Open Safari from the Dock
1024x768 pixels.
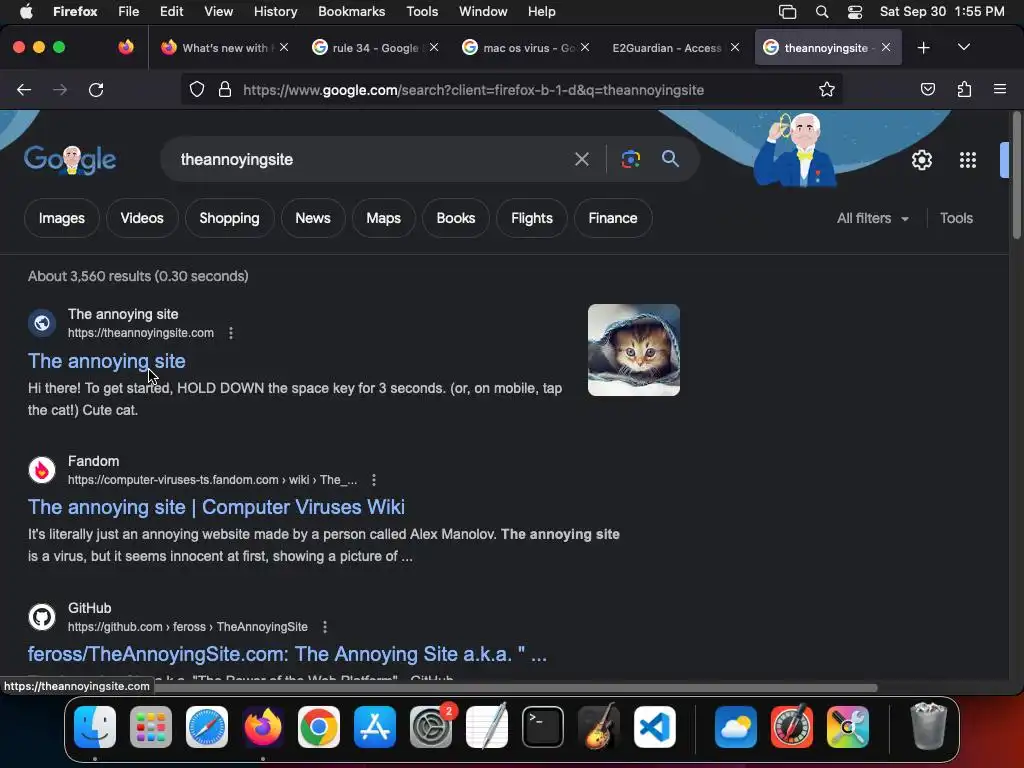click(207, 727)
